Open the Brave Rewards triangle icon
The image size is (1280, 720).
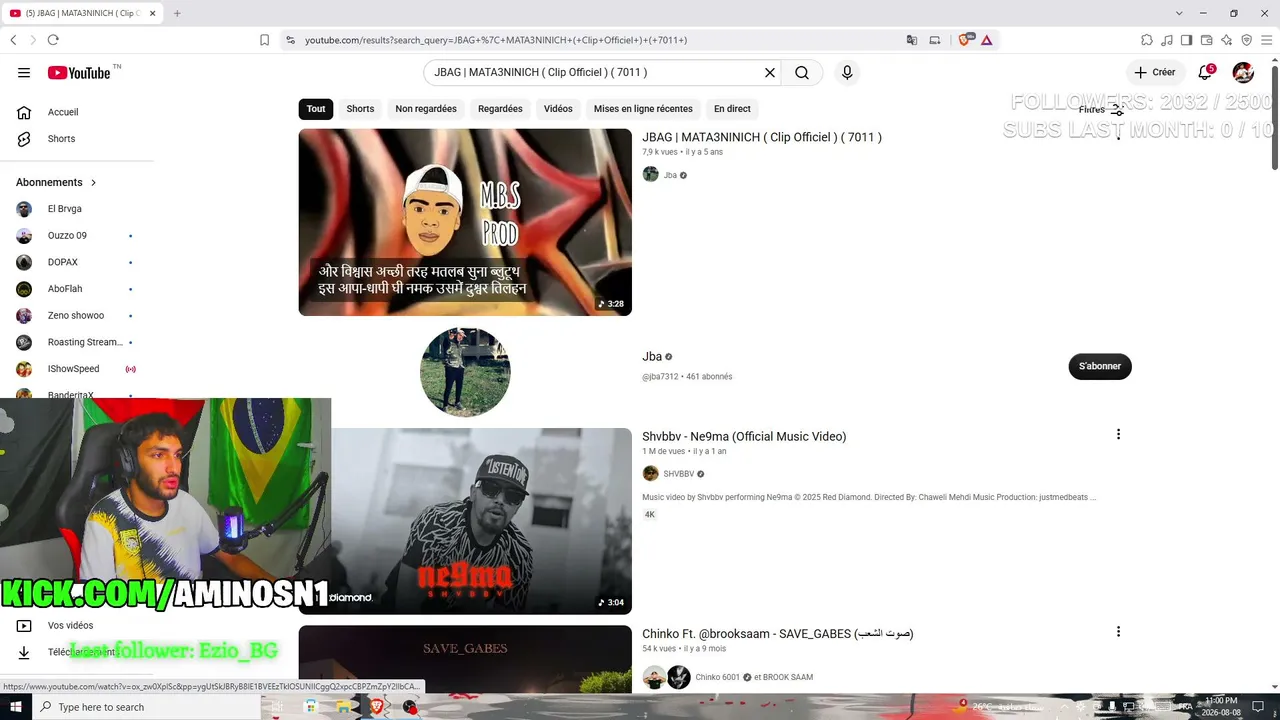[986, 40]
